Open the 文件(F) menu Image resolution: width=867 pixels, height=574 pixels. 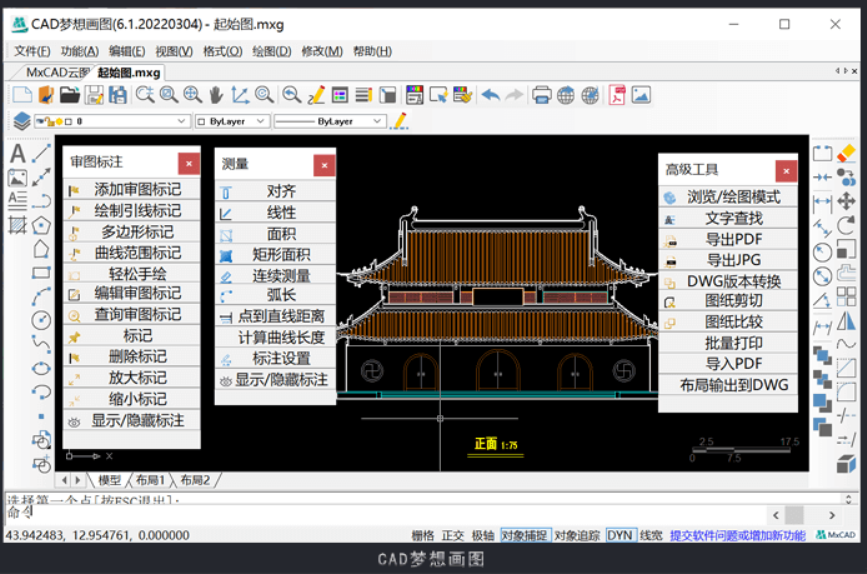[x=32, y=51]
